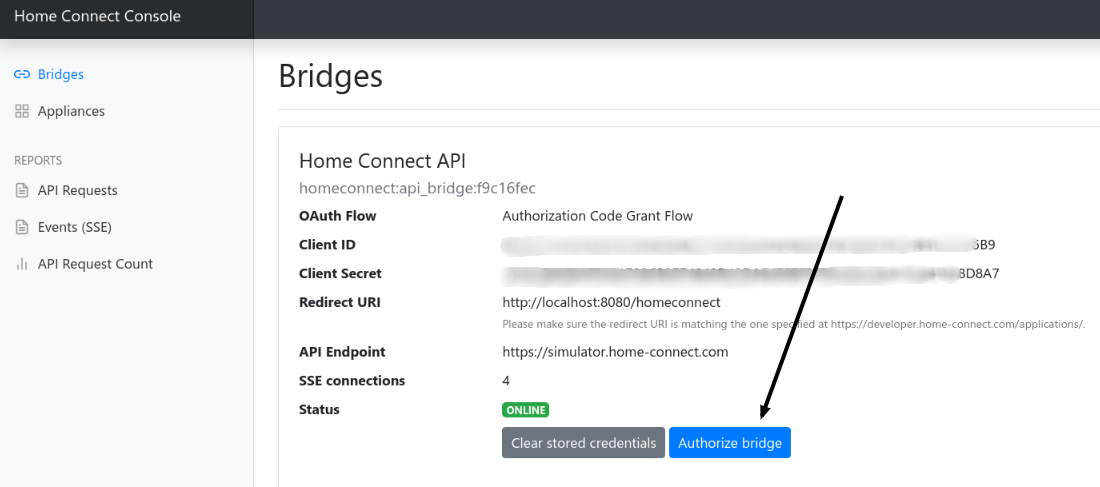
Task: View the API Request Count report label
Action: [x=95, y=265]
